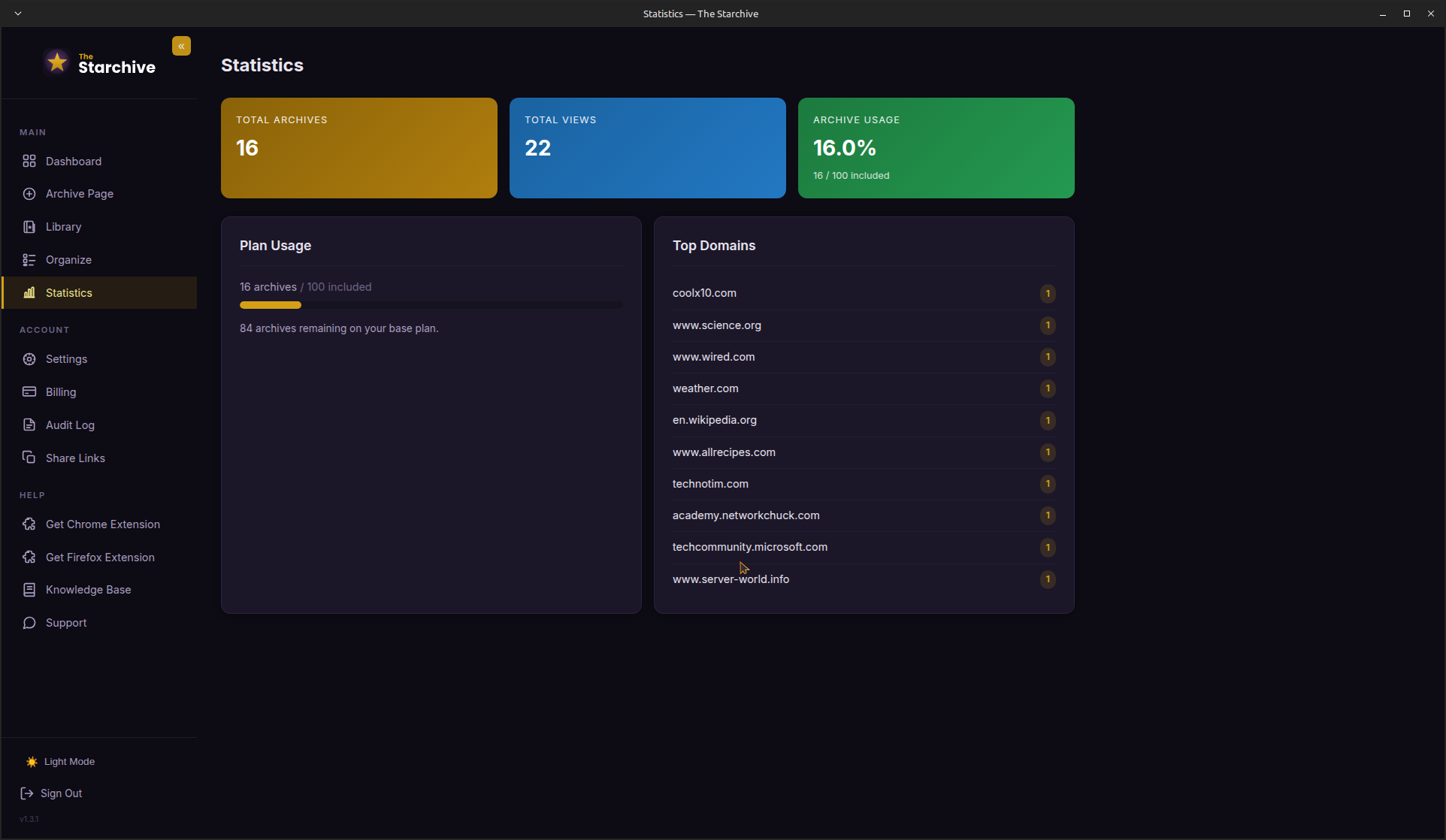
Task: Open the Library section
Action: point(100,227)
